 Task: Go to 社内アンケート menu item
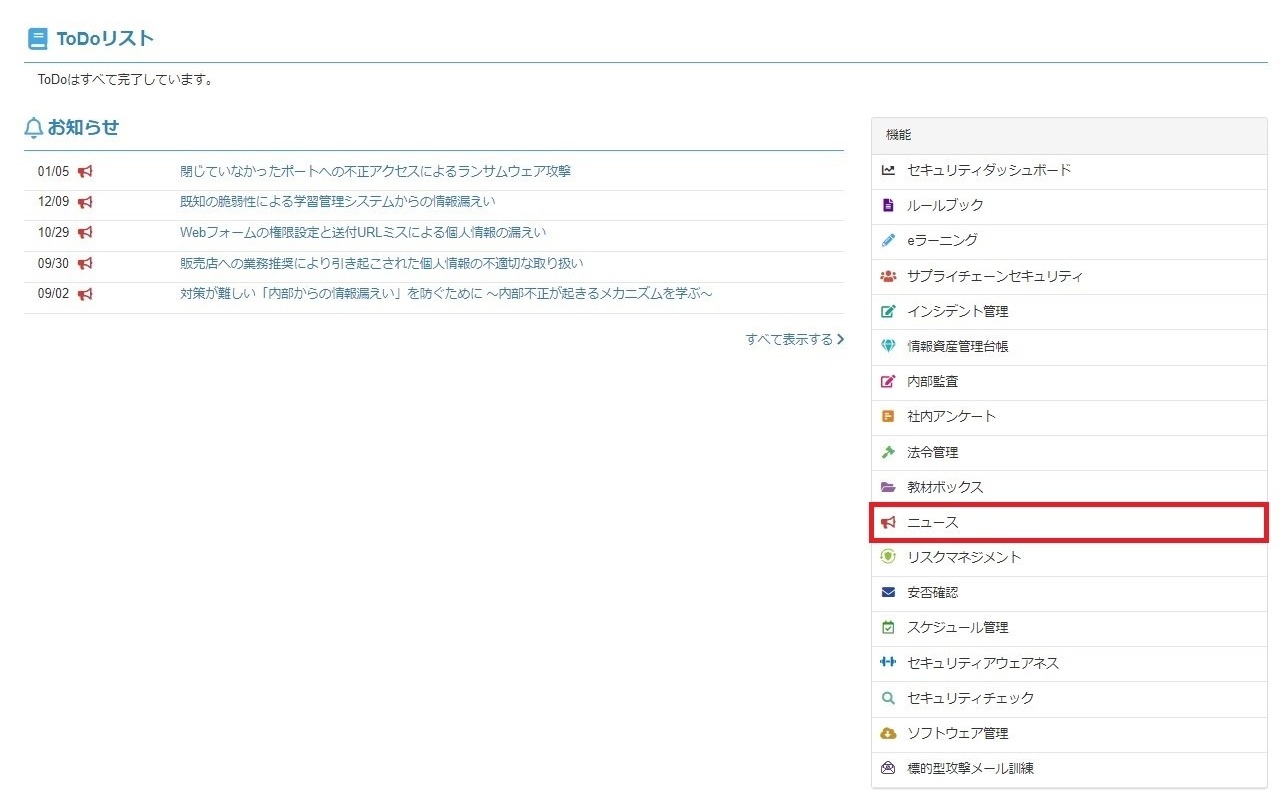[1069, 416]
